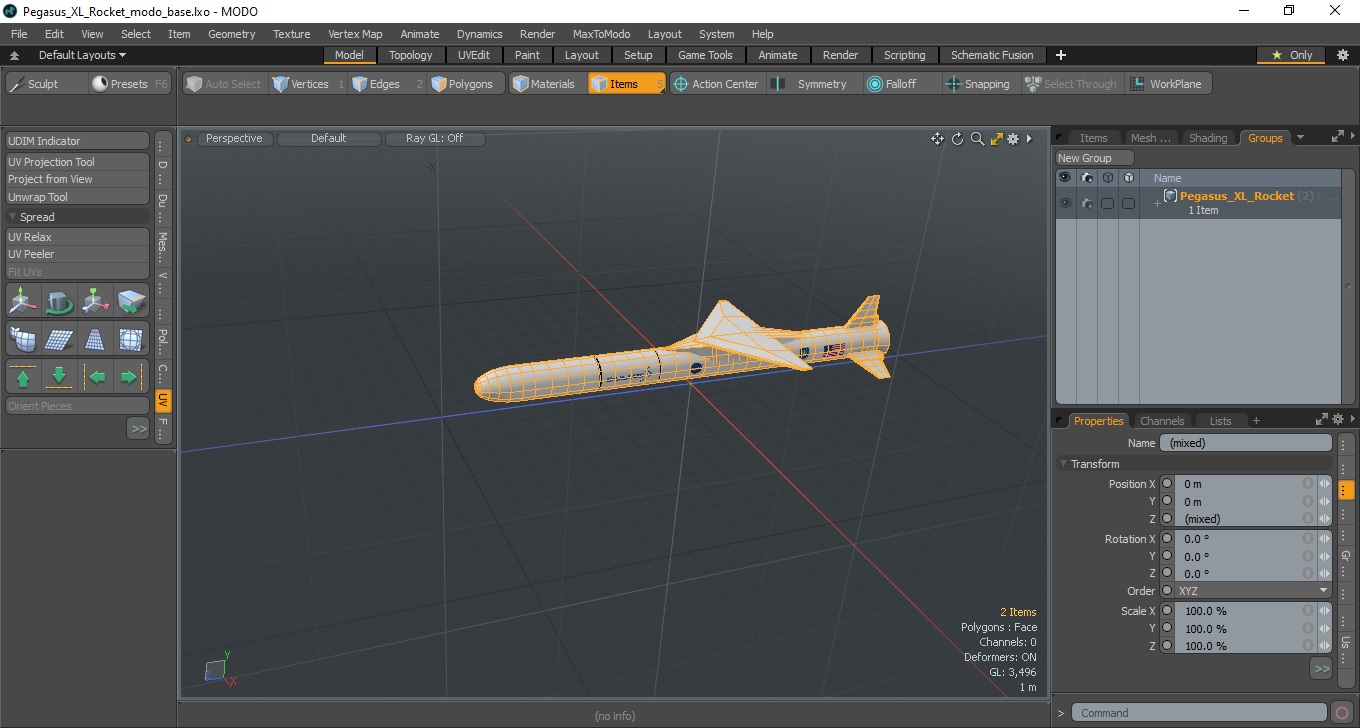Switch to the Channels tab
1360x728 pixels.
click(1162, 421)
